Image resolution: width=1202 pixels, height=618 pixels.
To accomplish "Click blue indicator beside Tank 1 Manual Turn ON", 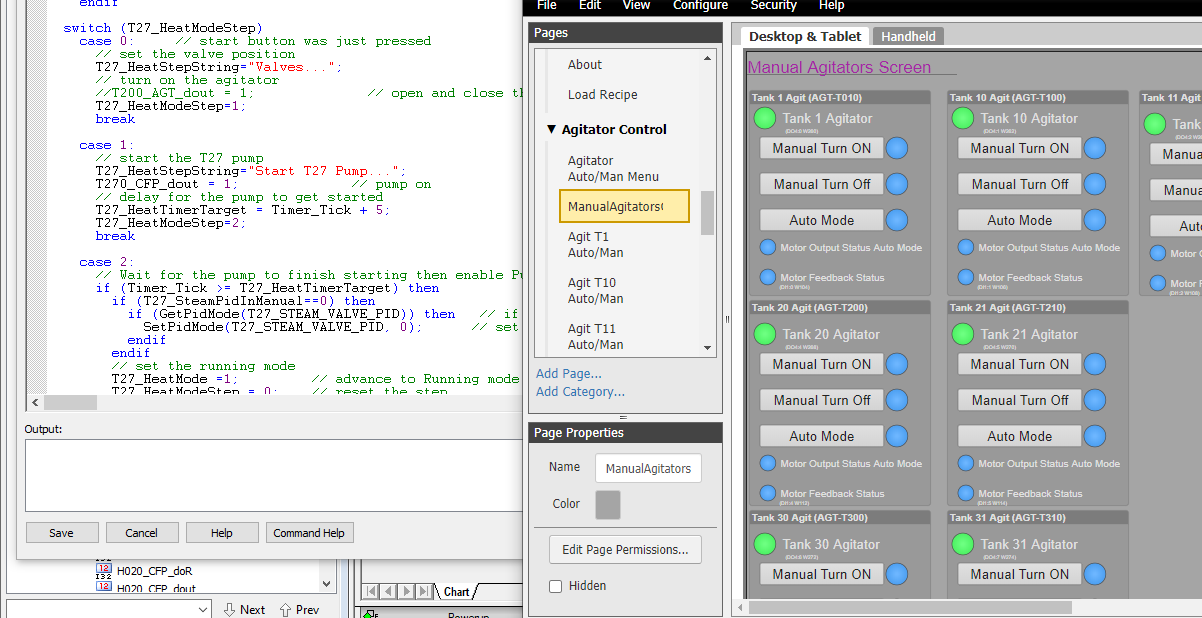I will (896, 148).
